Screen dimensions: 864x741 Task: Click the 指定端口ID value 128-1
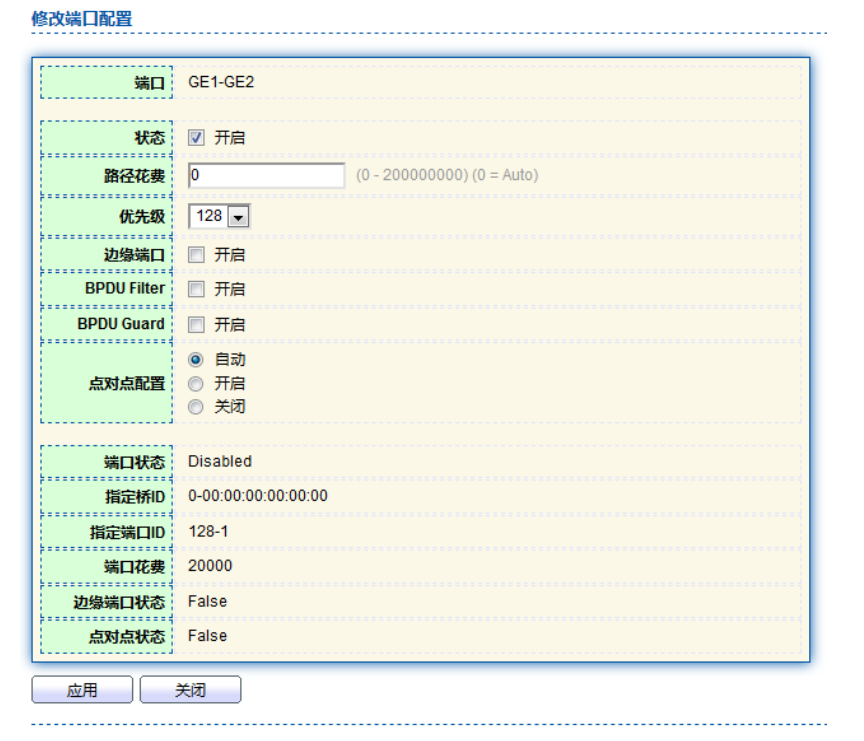(208, 531)
